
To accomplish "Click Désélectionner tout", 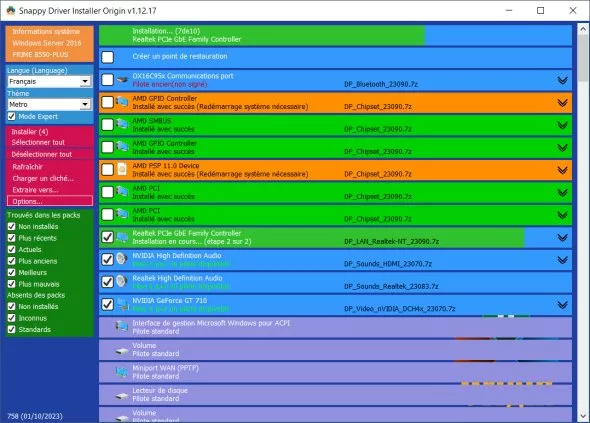I will 41,154.
